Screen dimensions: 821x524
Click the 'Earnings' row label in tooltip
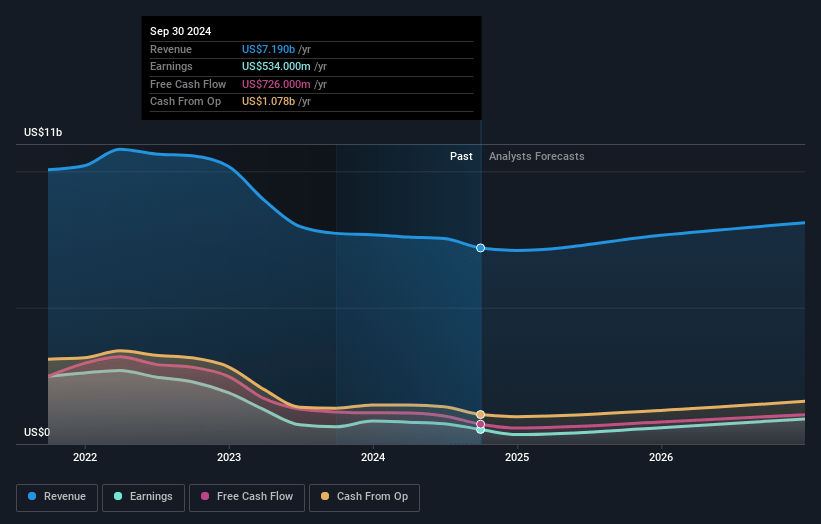tap(171, 66)
